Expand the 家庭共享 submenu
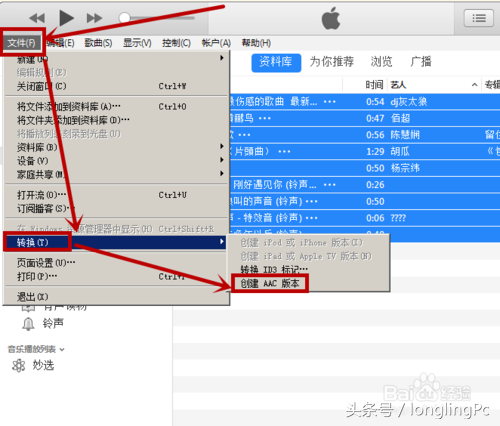This screenshot has width=500, height=426. [x=116, y=174]
